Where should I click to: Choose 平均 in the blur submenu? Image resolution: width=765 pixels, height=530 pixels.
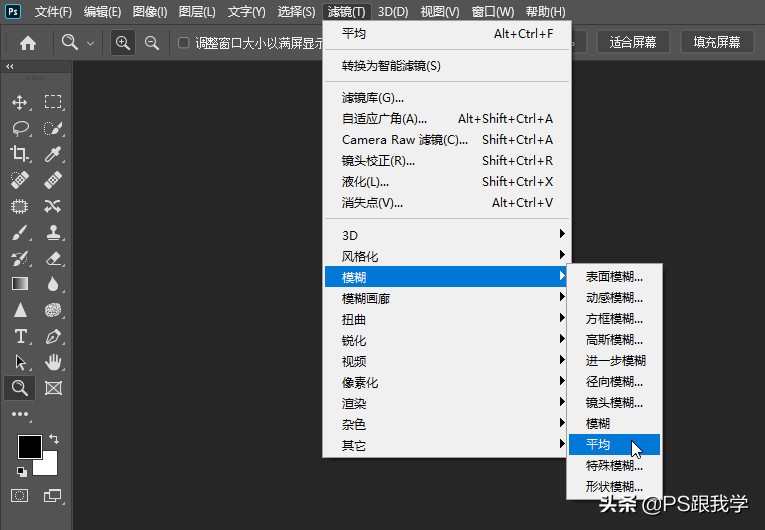click(x=614, y=444)
